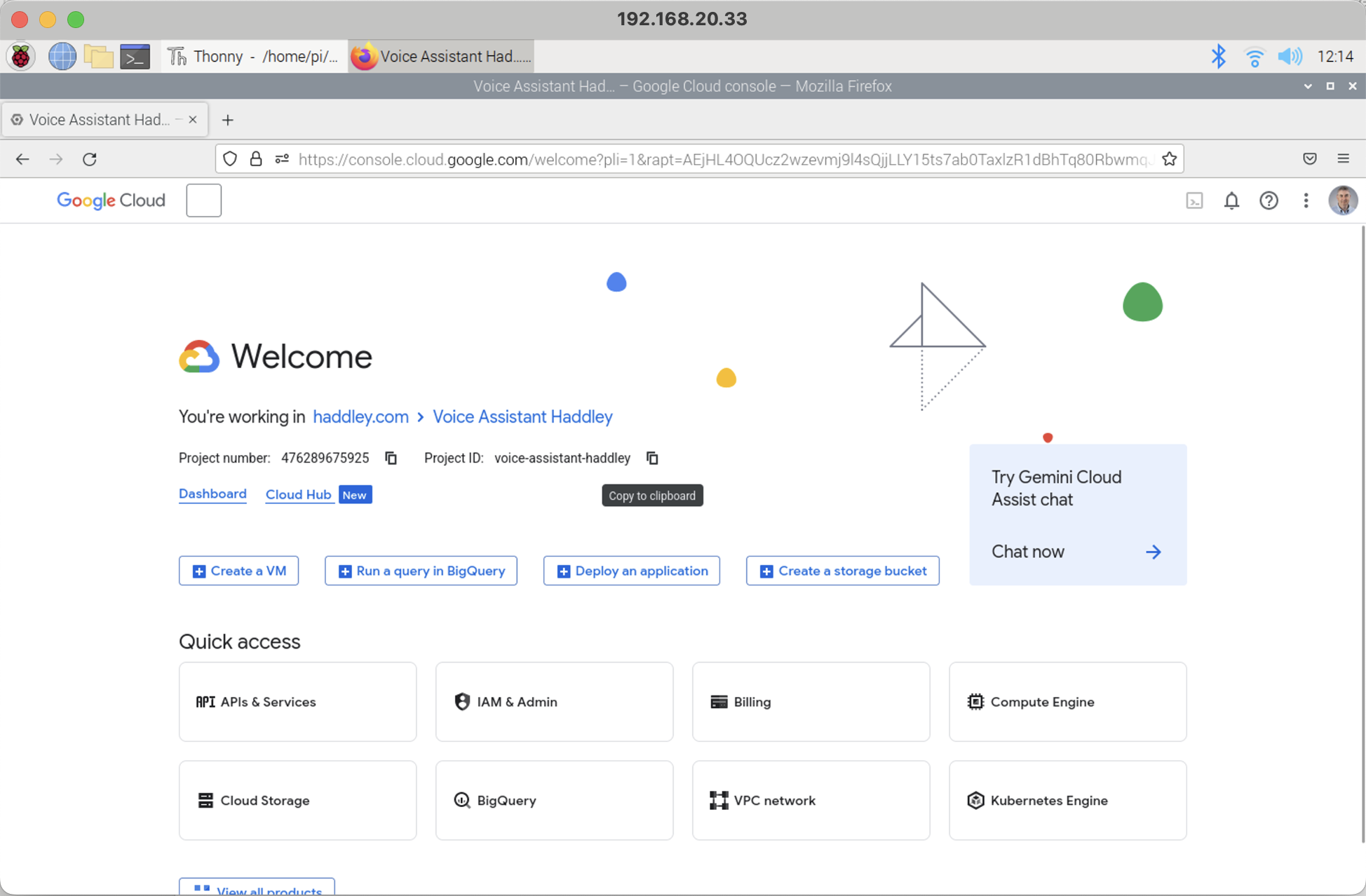The height and width of the screenshot is (896, 1366).
Task: Click the help question mark icon
Action: (x=1269, y=201)
